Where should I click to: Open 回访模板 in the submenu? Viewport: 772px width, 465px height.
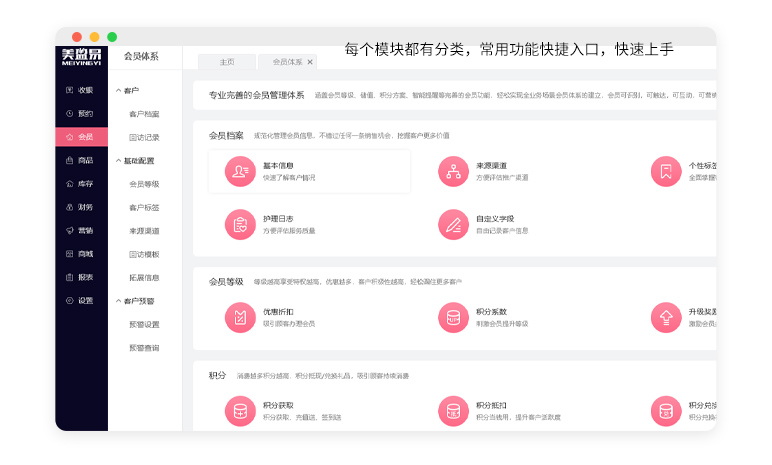click(144, 254)
